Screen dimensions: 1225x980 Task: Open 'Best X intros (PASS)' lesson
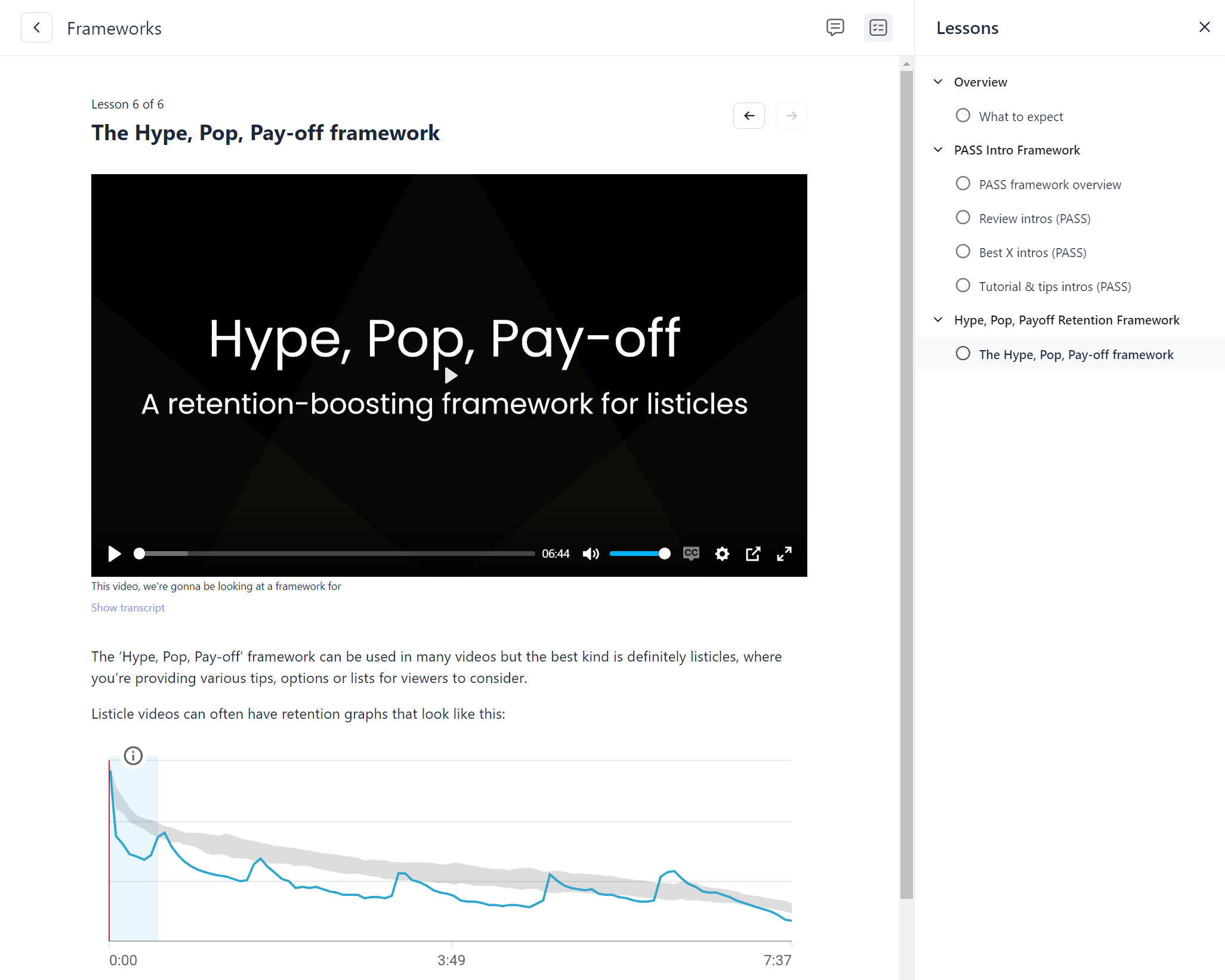tap(1032, 252)
